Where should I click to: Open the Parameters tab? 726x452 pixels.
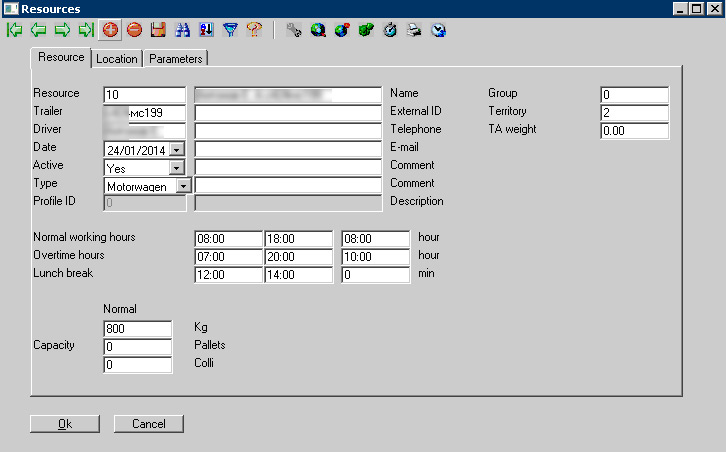[x=175, y=59]
